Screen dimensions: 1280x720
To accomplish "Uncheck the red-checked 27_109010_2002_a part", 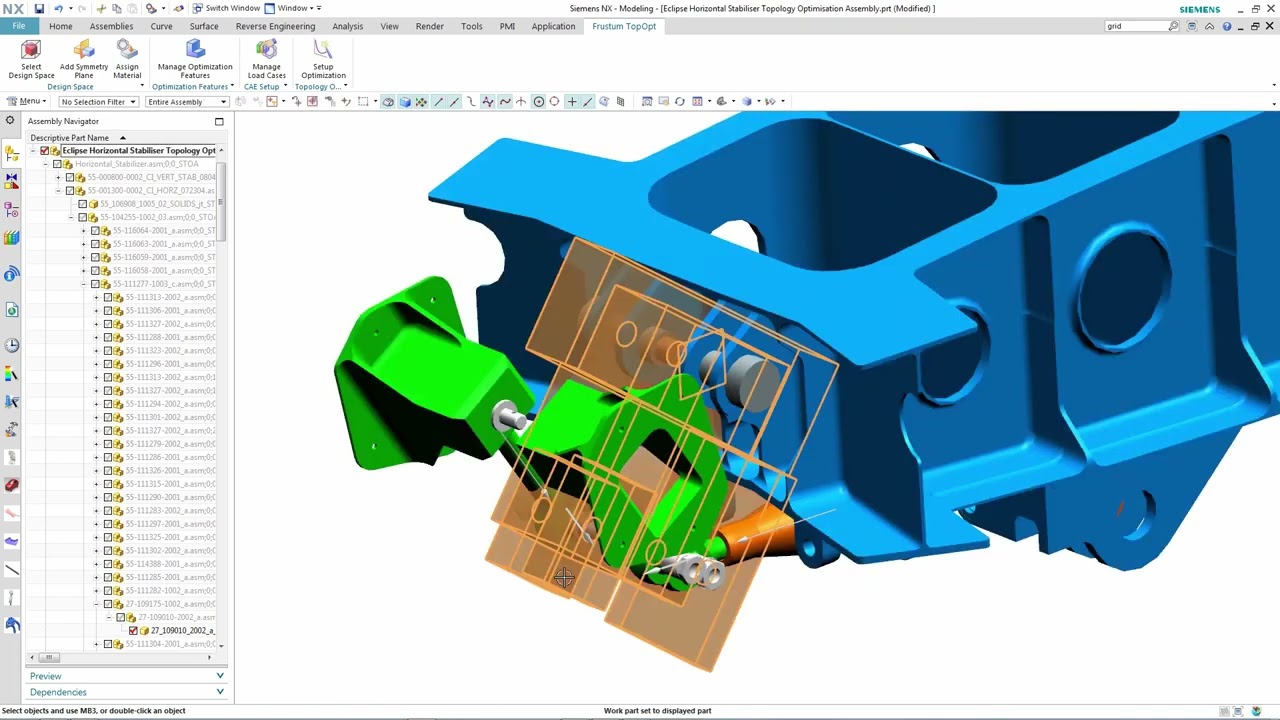I will coord(133,631).
